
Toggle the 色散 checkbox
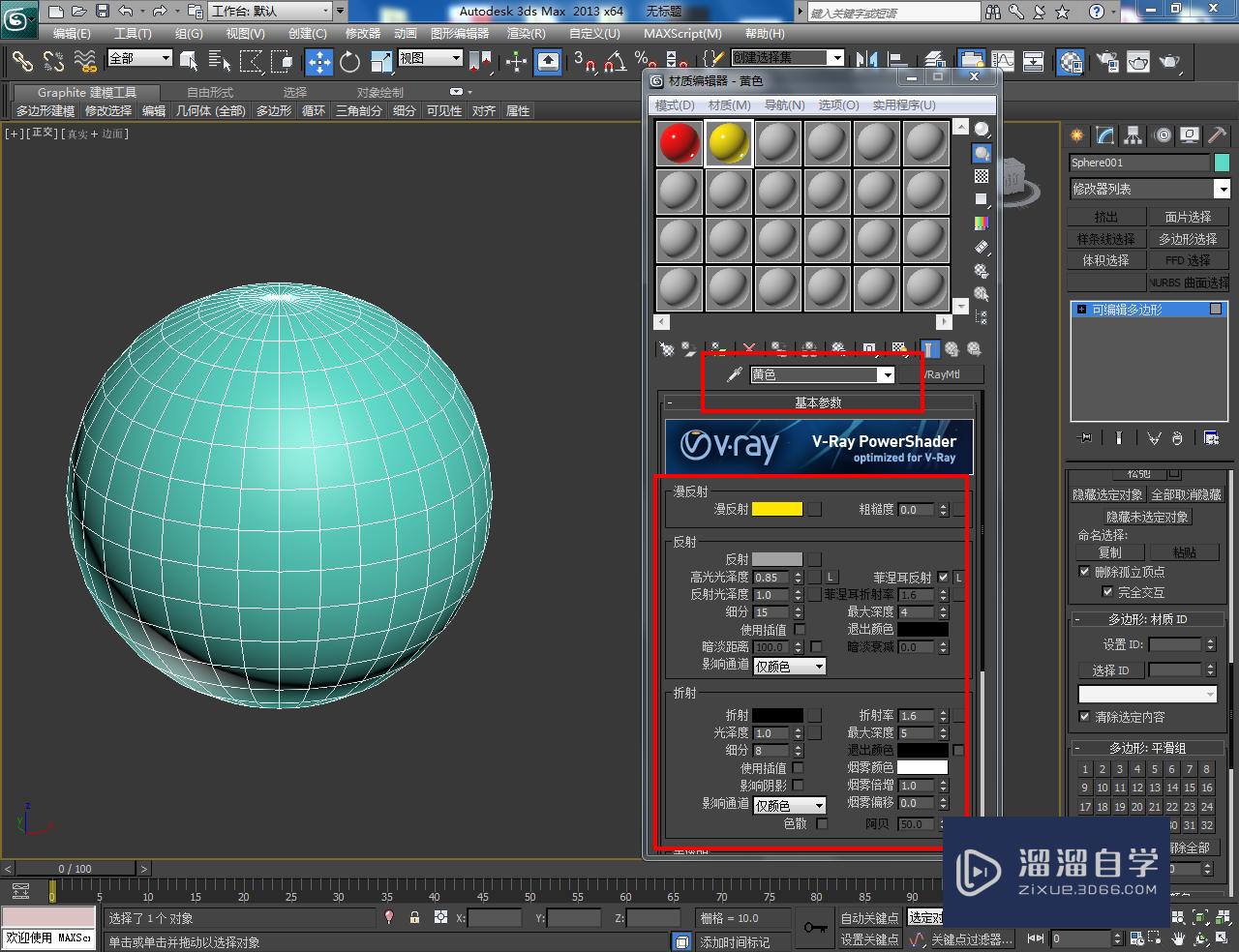click(x=822, y=823)
